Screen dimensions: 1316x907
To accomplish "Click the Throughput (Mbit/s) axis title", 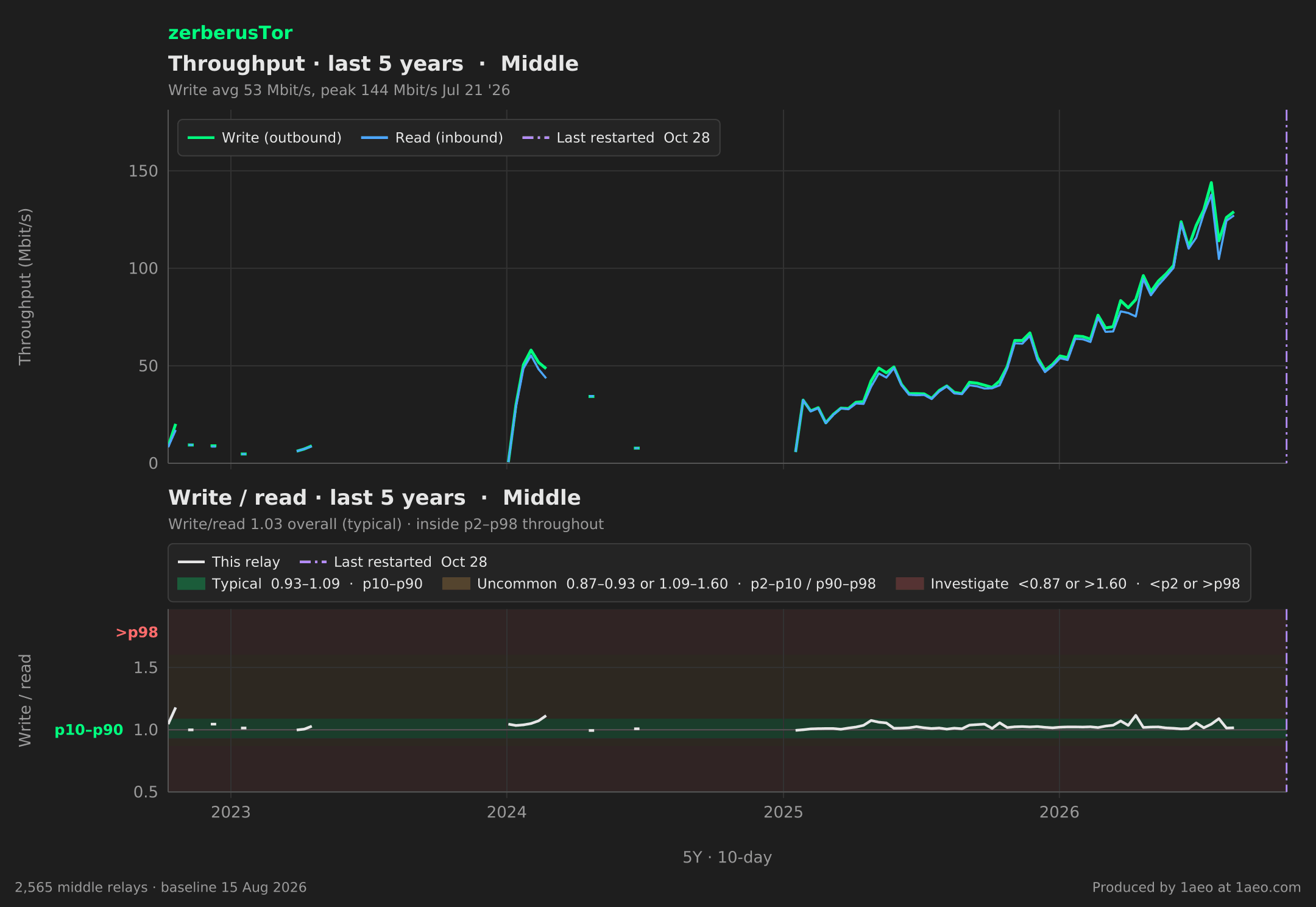I will pos(25,286).
